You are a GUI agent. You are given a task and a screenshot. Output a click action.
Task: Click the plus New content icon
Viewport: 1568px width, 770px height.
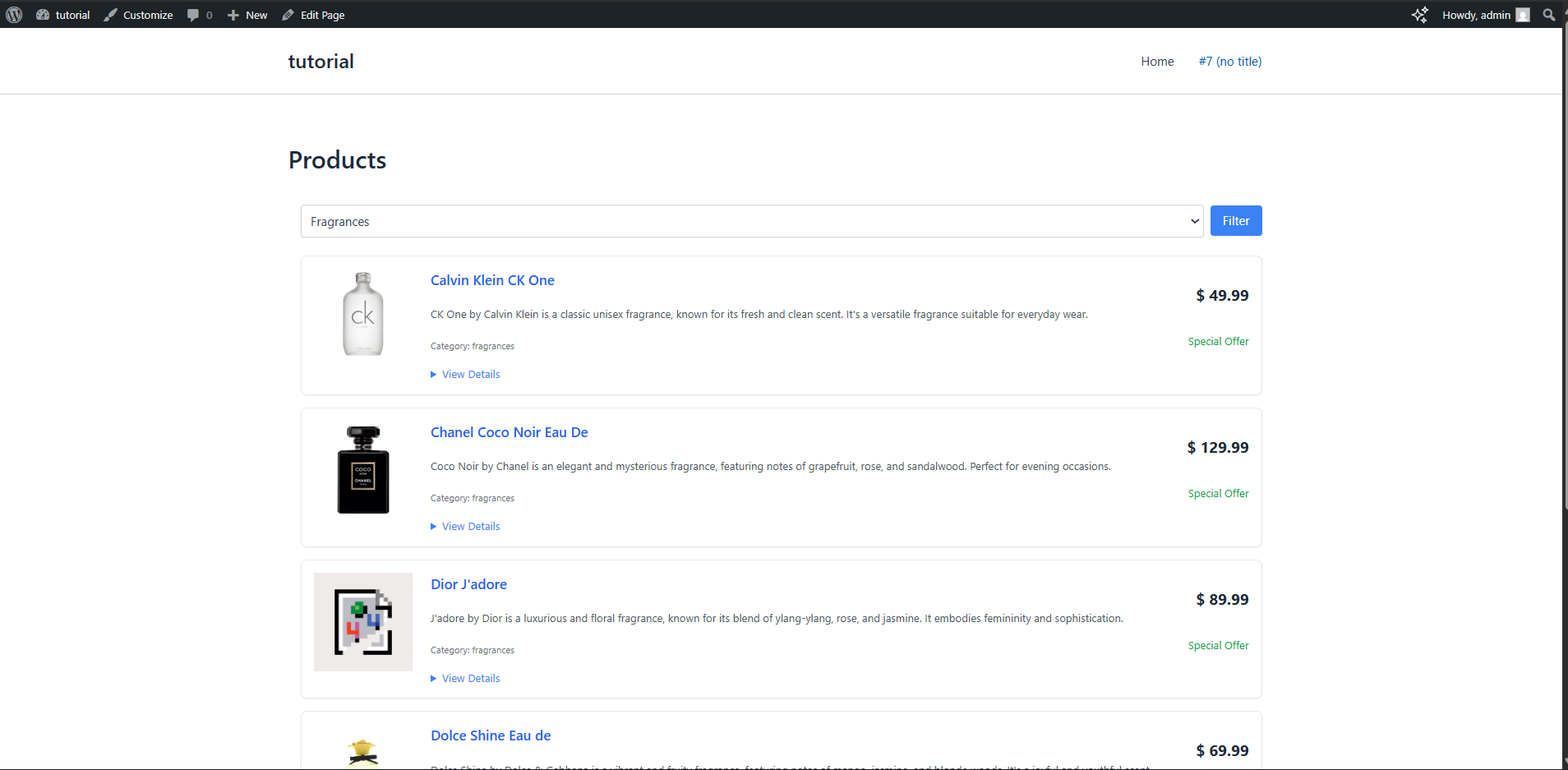point(233,15)
